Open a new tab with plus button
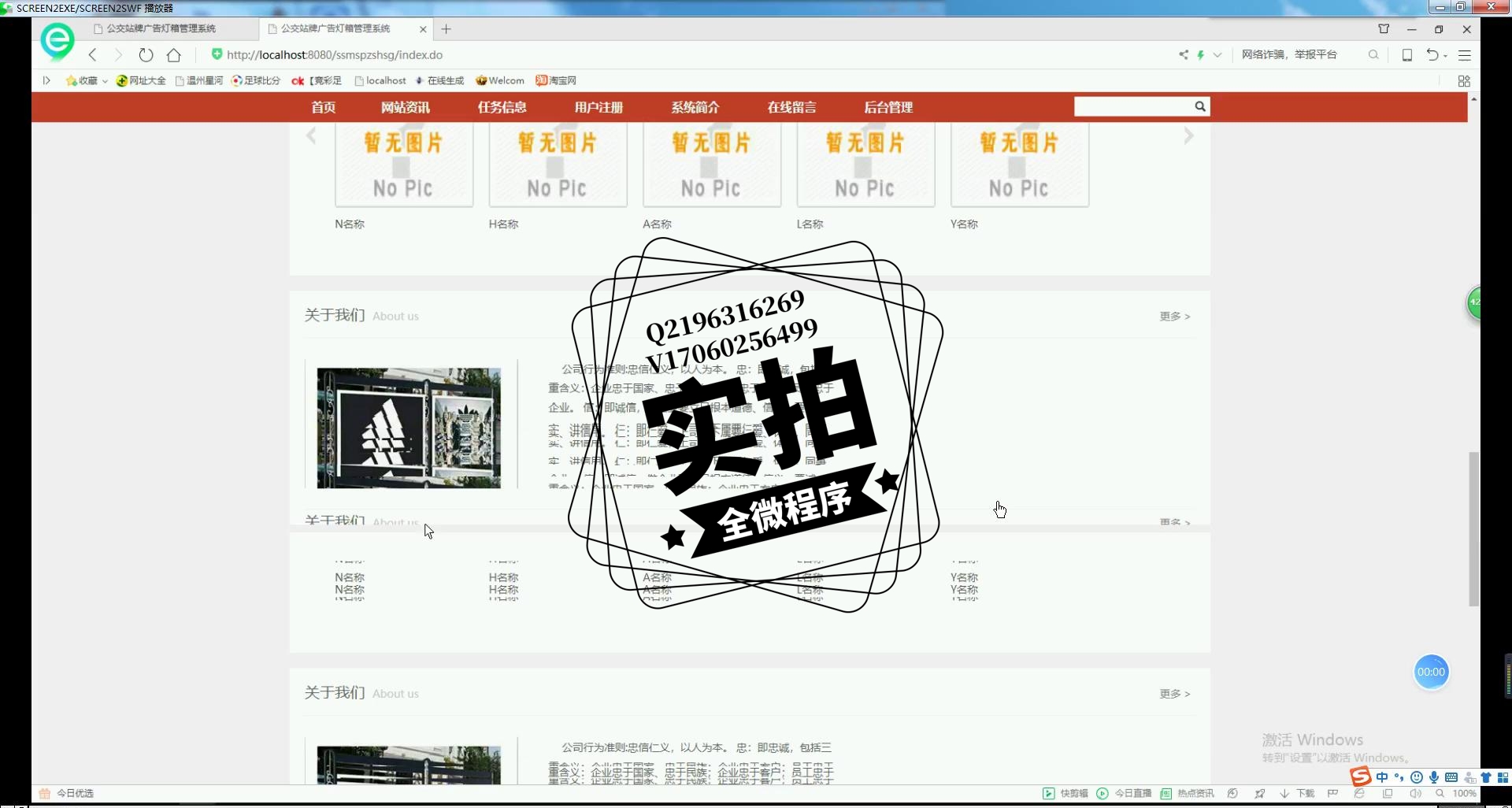The image size is (1512, 808). 447,29
